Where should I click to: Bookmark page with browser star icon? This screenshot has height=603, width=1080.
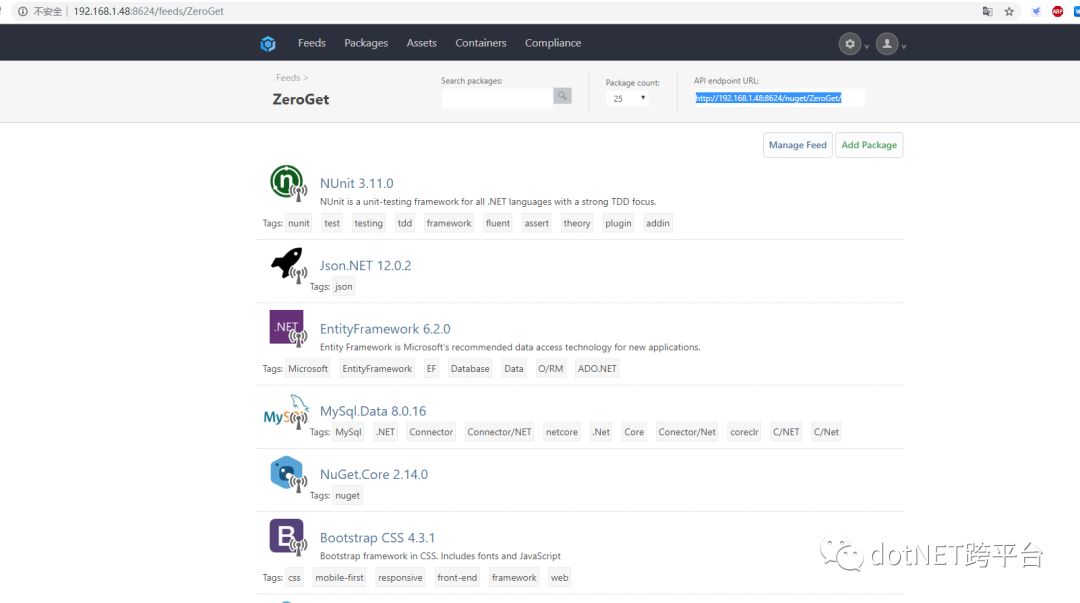(x=1009, y=11)
